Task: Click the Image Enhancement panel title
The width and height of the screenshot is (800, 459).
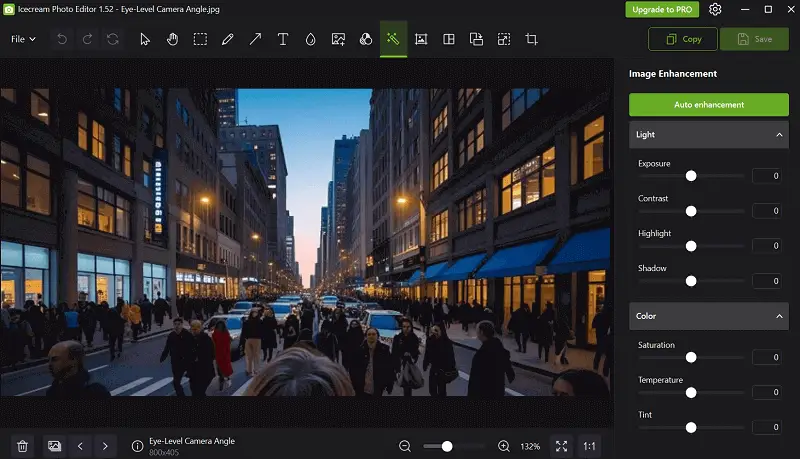Action: (x=672, y=74)
